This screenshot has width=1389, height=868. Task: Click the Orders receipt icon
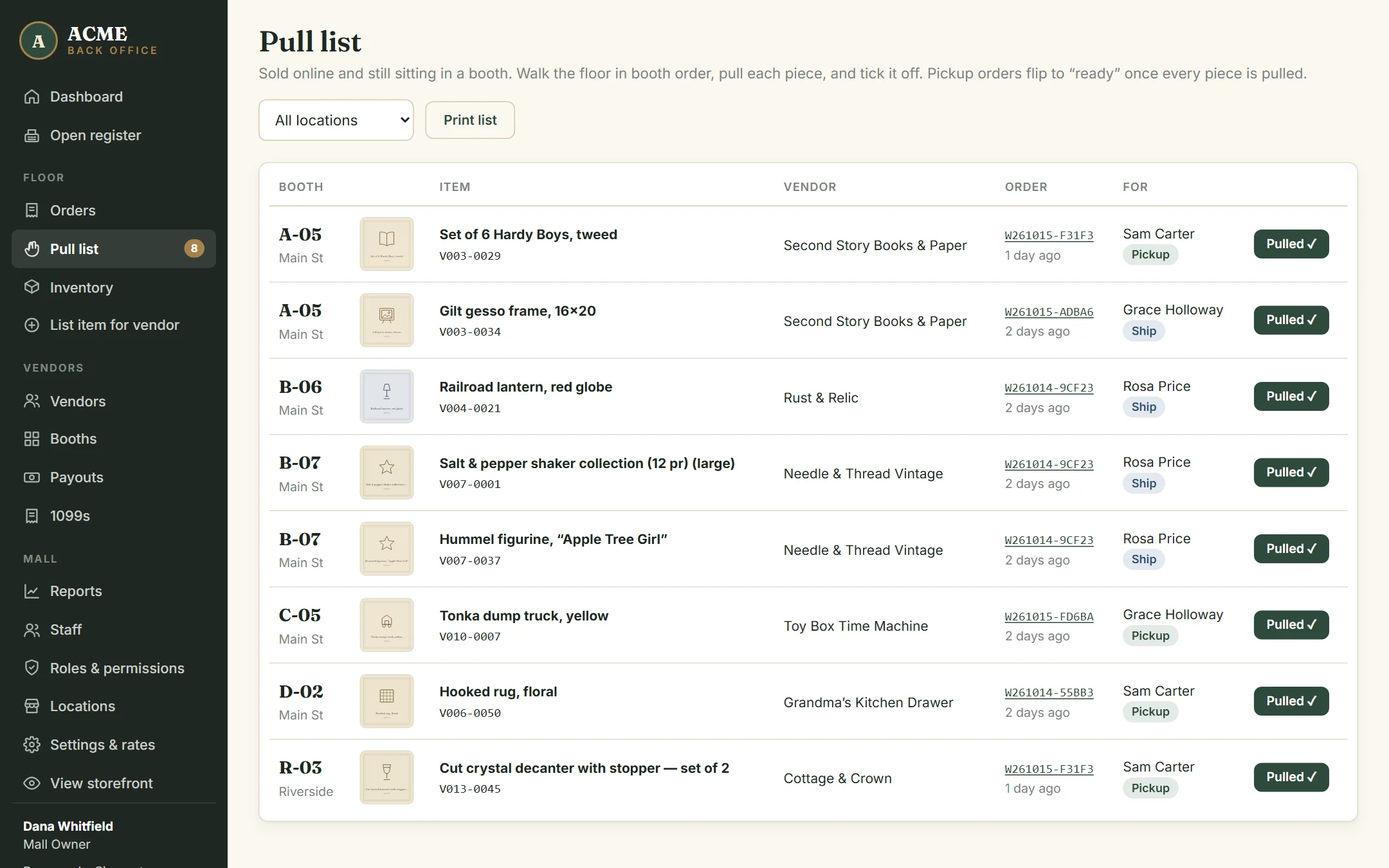coord(32,210)
